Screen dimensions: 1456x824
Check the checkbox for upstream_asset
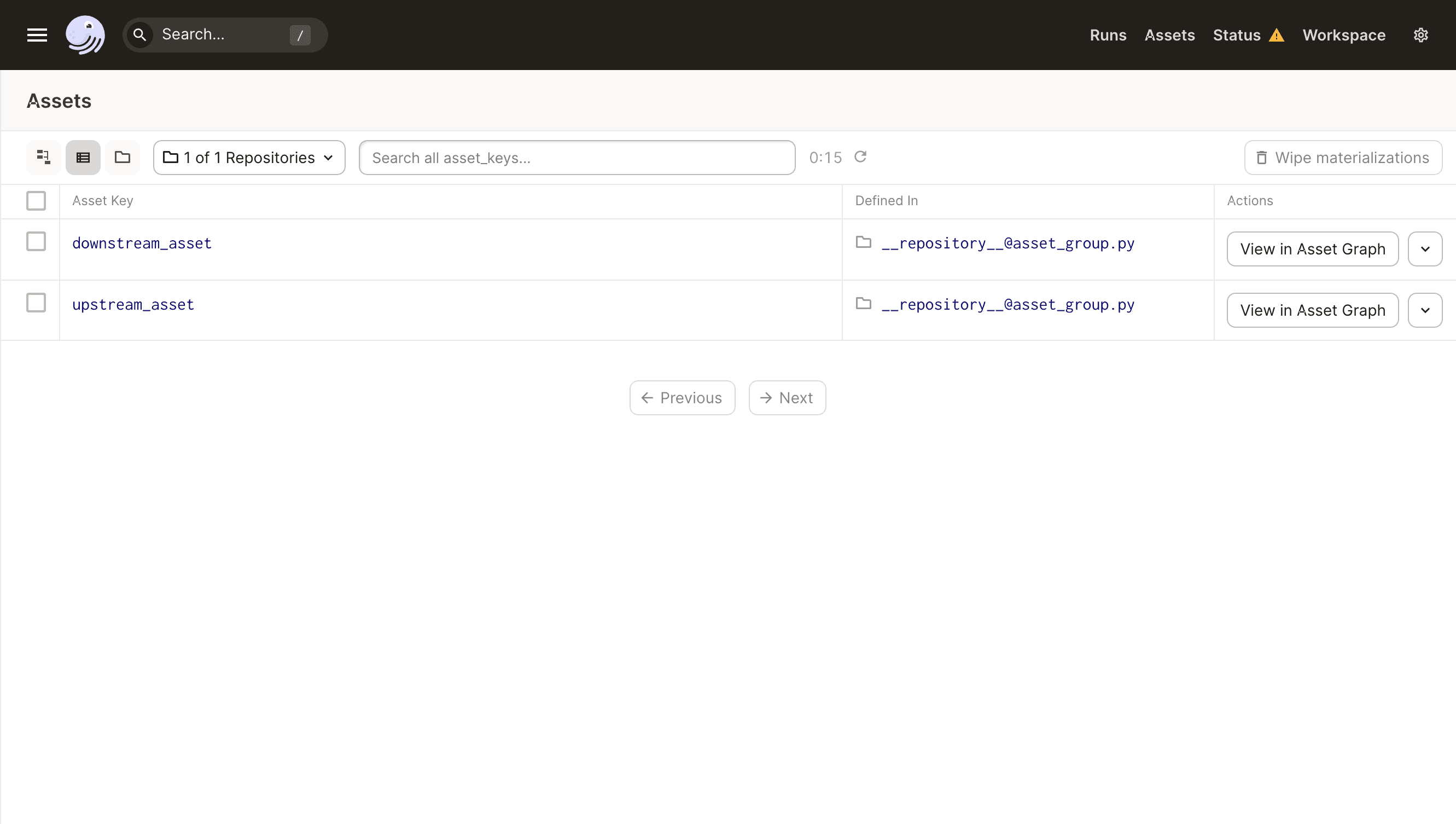36,303
